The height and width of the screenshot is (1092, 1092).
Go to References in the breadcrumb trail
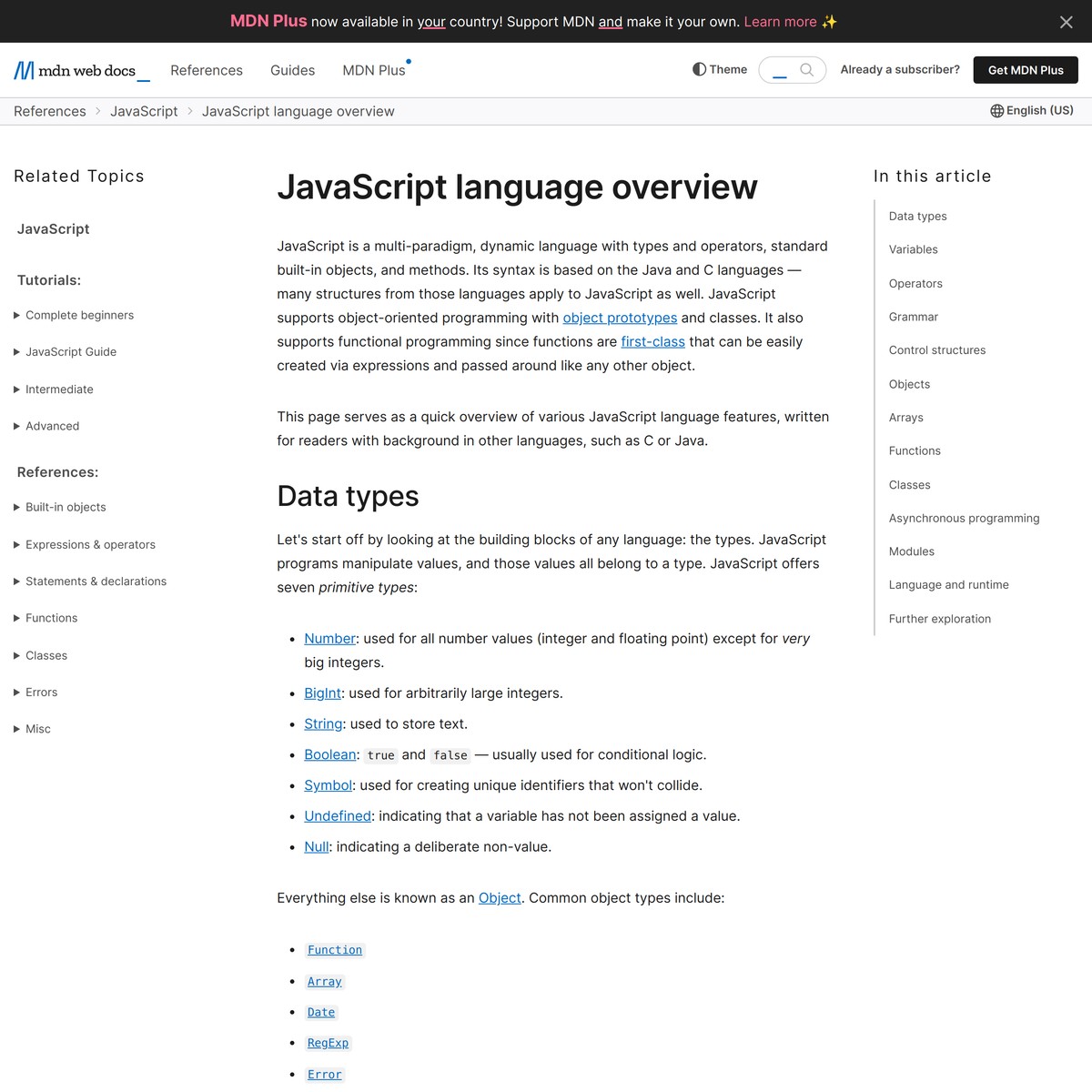(50, 111)
